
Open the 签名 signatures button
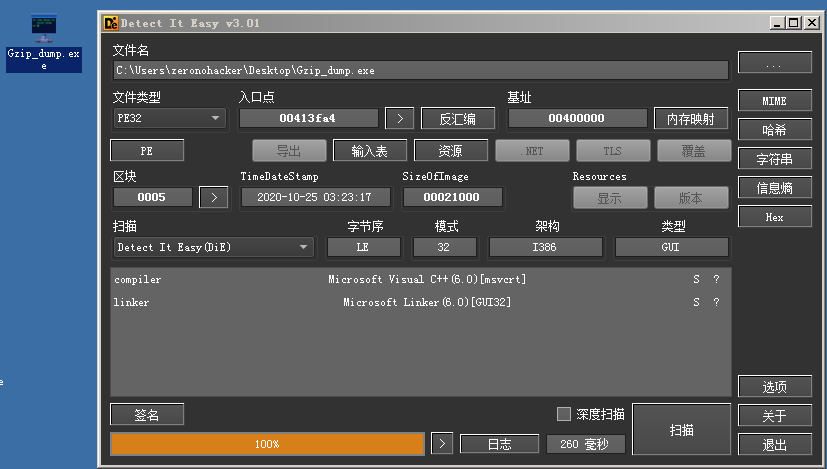coord(147,414)
